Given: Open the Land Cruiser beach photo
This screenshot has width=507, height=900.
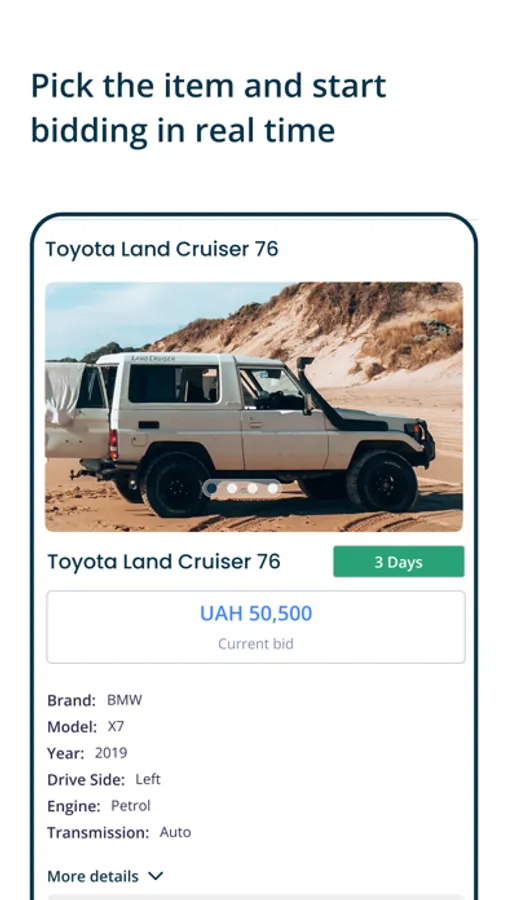Looking at the screenshot, I should (x=254, y=406).
